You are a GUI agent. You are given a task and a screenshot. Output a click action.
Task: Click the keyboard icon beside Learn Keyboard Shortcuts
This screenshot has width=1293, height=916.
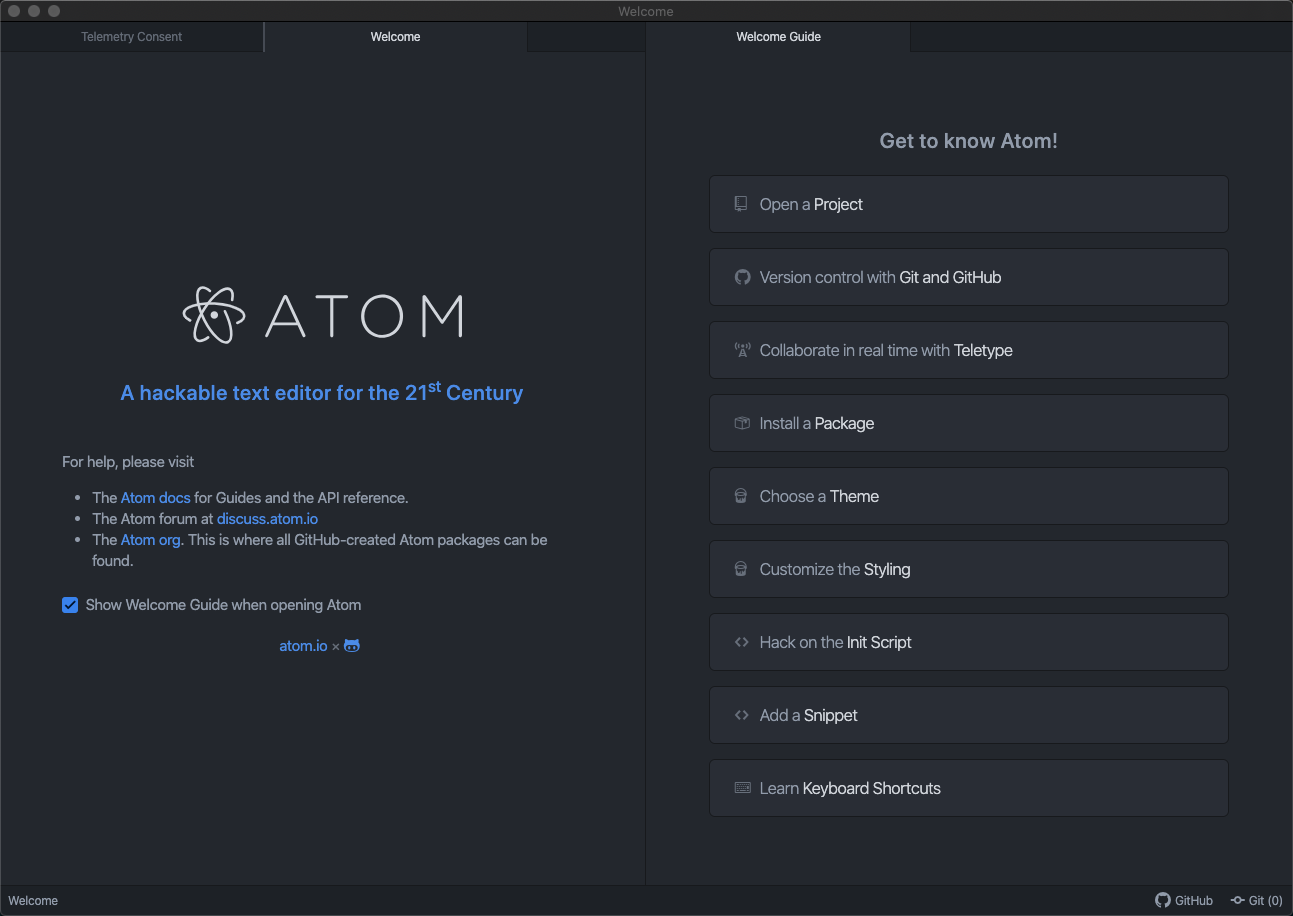click(742, 788)
